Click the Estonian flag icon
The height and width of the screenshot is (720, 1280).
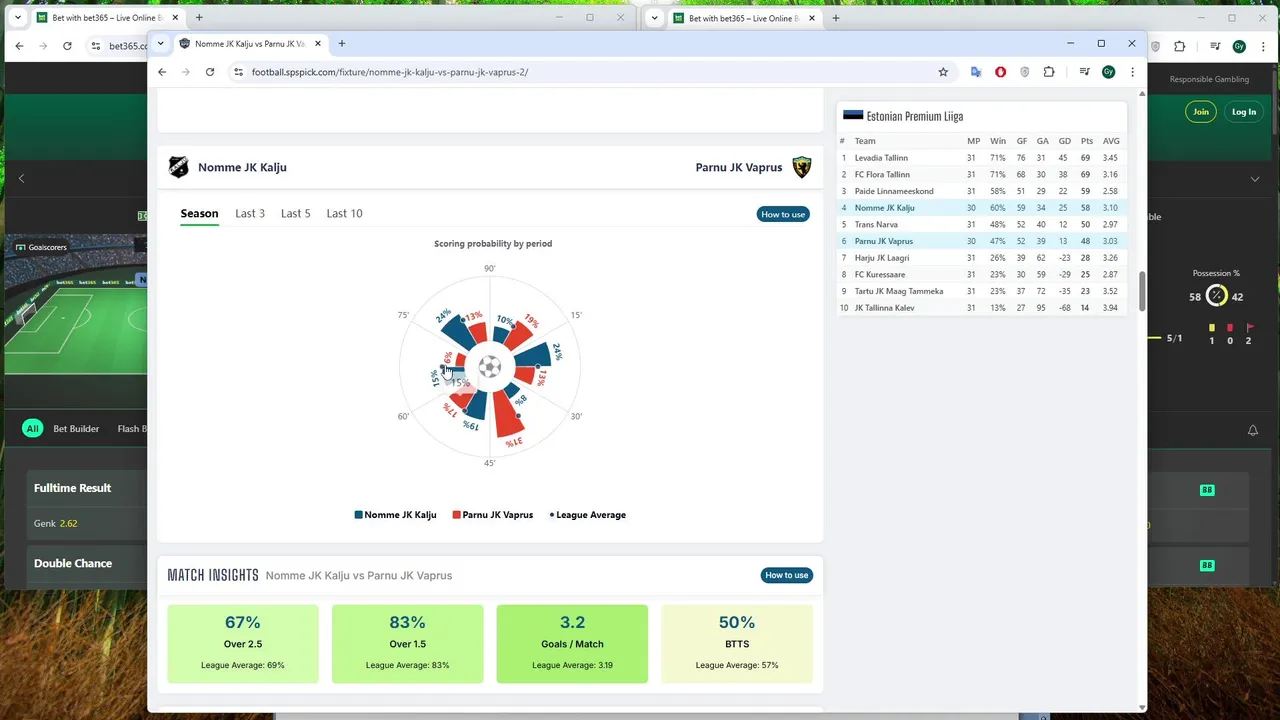pyautogui.click(x=853, y=116)
